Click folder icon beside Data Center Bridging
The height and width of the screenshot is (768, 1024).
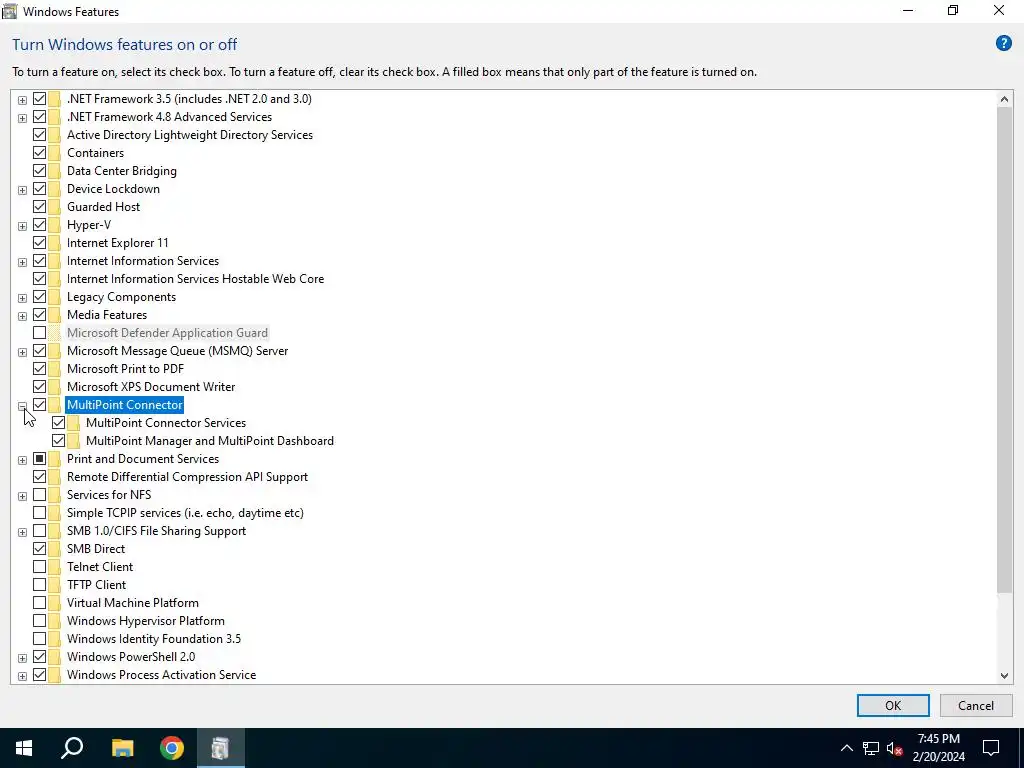pos(54,170)
